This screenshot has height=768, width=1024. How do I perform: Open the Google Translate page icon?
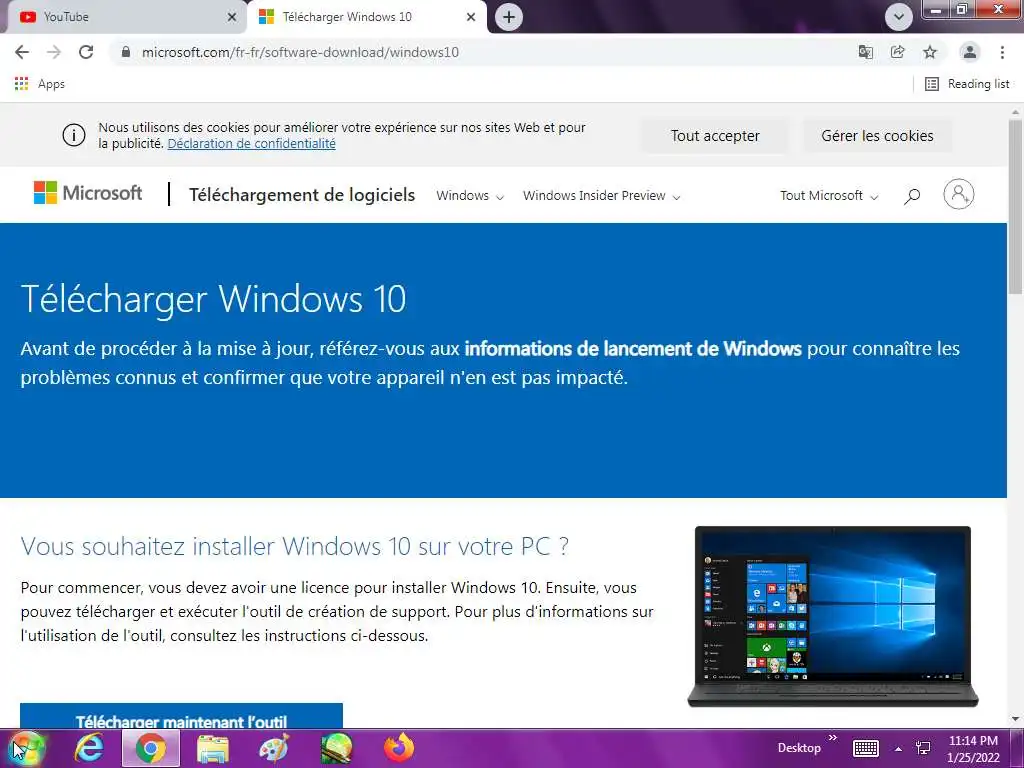click(865, 52)
